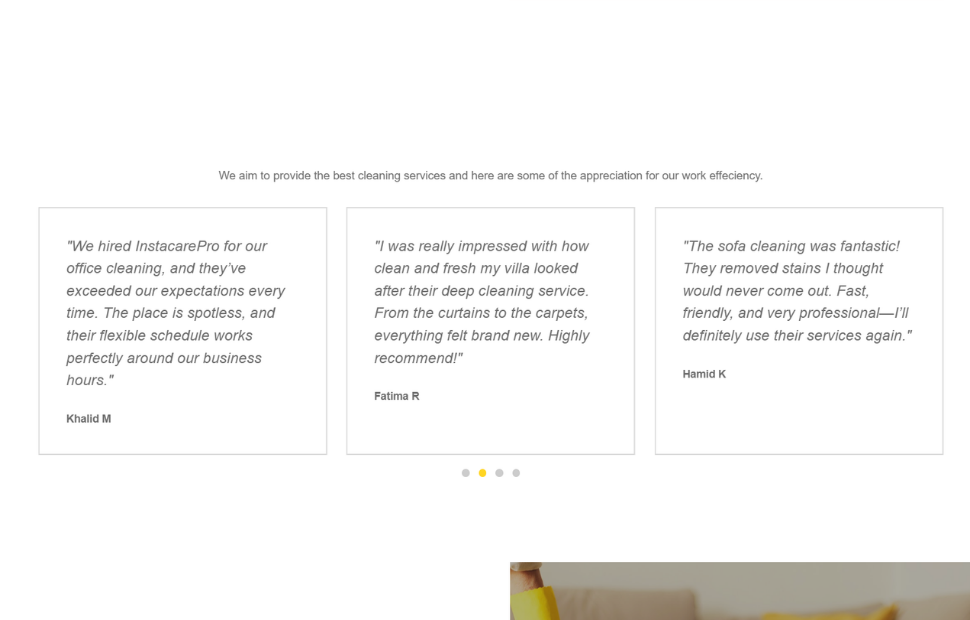The height and width of the screenshot is (620, 970).
Task: Switch to the fourth carousel pagination dot
Action: (x=516, y=473)
